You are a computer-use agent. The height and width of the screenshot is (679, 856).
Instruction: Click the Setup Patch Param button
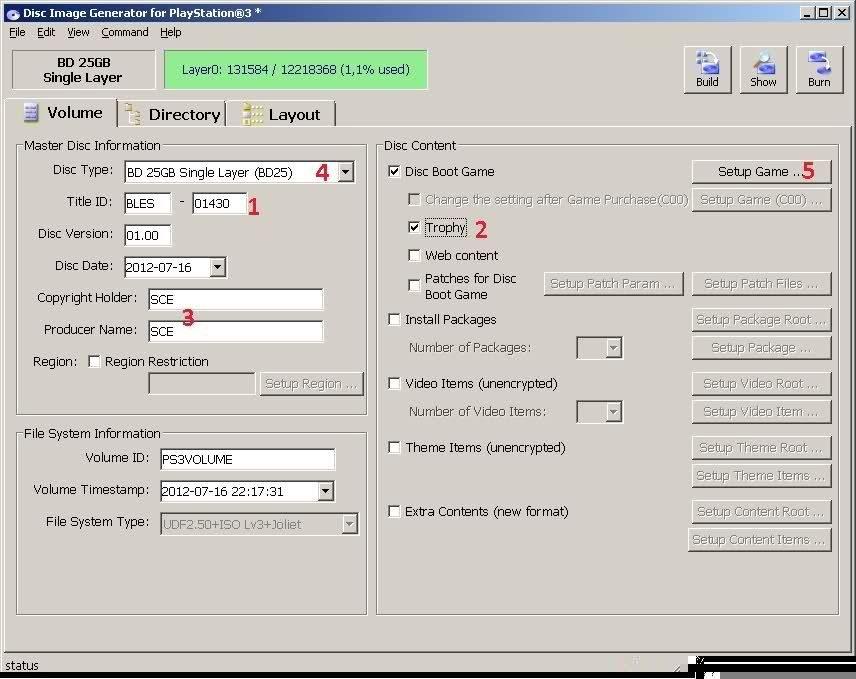[x=614, y=284]
